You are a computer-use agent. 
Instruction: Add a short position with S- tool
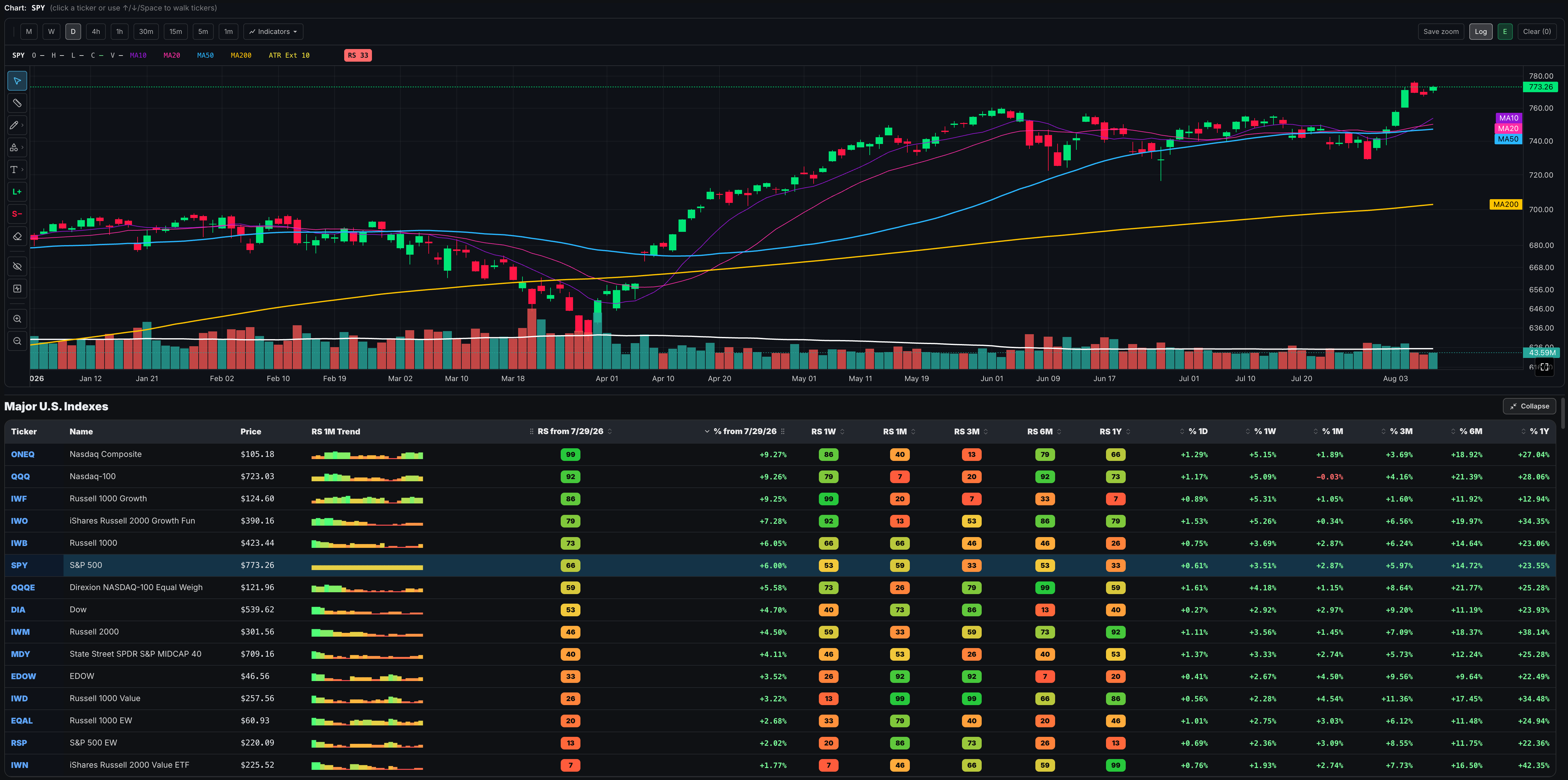pyautogui.click(x=17, y=214)
